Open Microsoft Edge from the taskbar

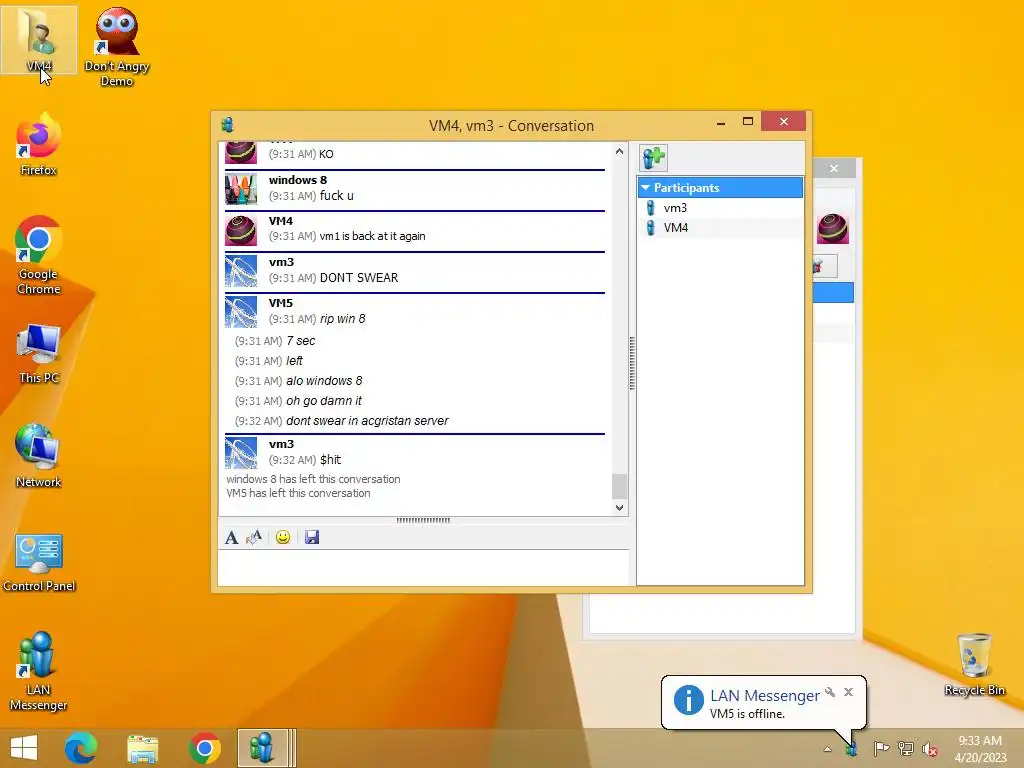[81, 748]
